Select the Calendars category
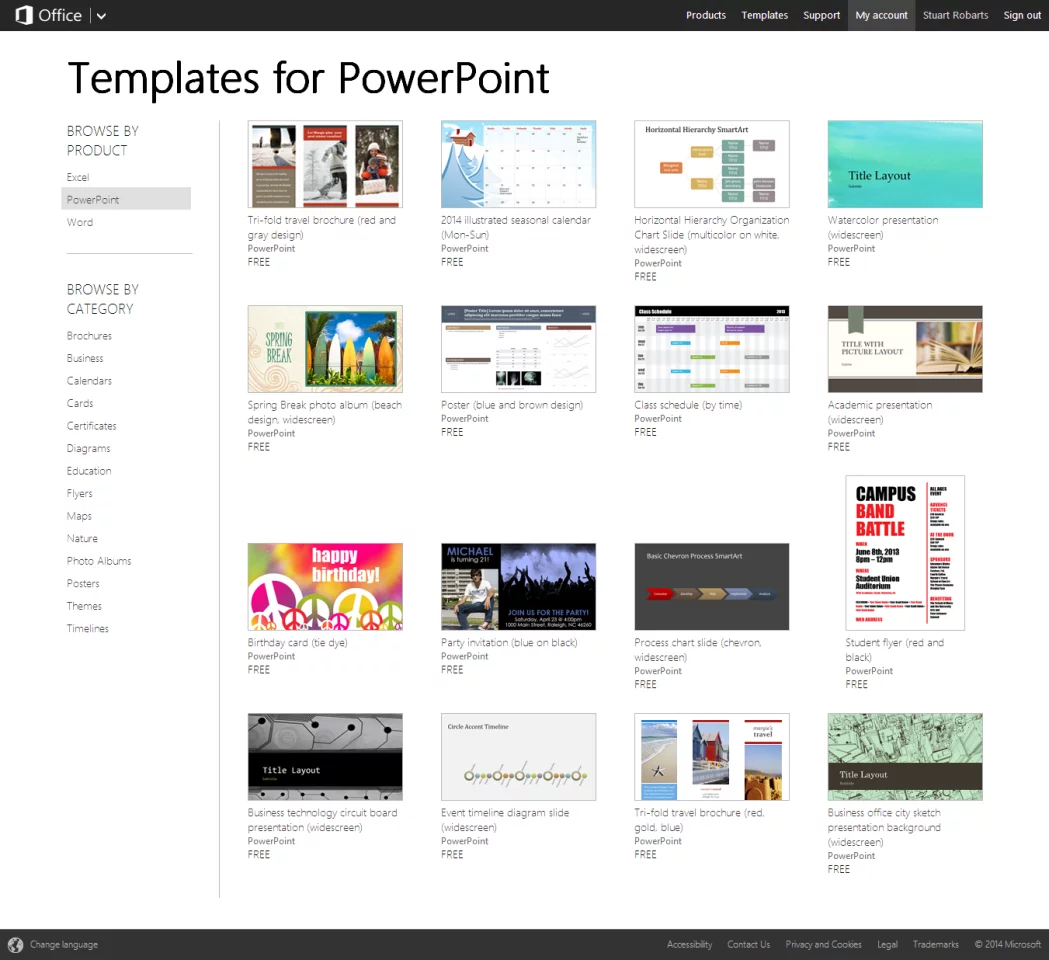The width and height of the screenshot is (1049, 960). 89,380
